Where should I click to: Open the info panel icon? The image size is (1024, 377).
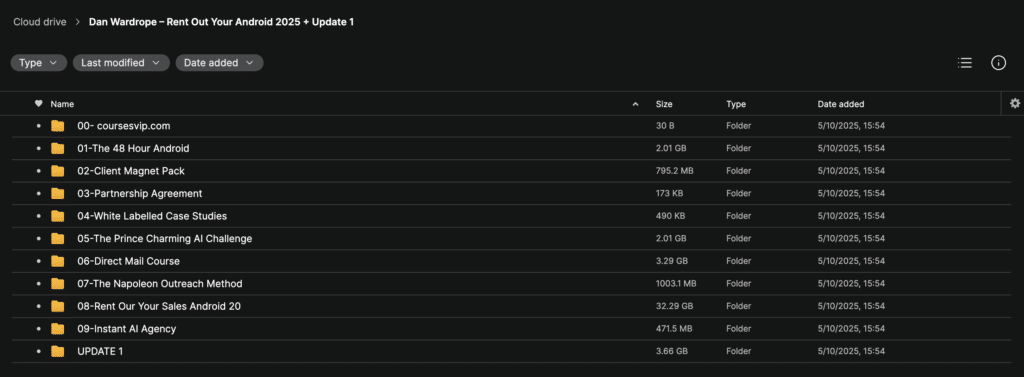(x=998, y=63)
